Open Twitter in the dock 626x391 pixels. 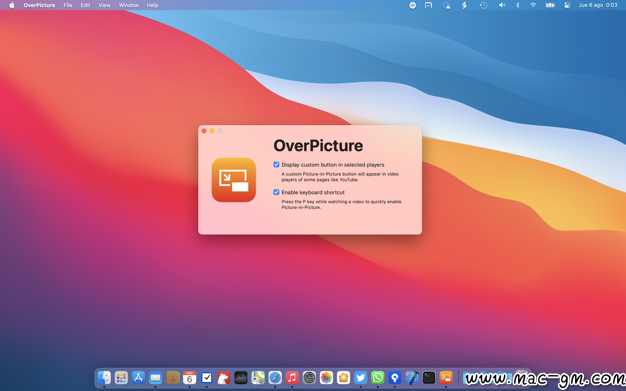pos(361,377)
